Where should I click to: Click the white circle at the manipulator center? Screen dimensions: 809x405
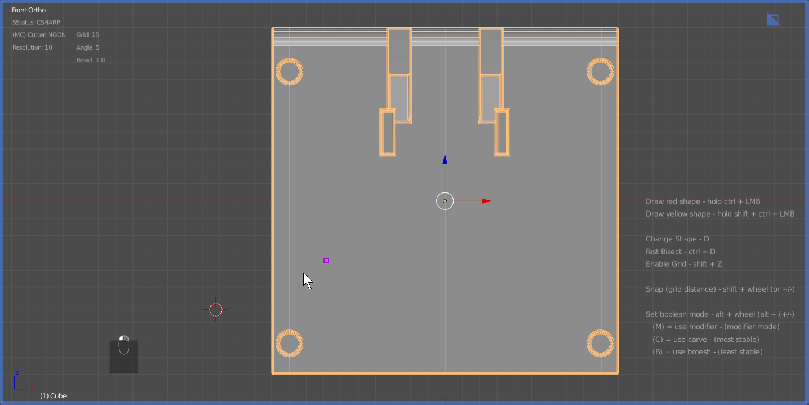pyautogui.click(x=445, y=201)
